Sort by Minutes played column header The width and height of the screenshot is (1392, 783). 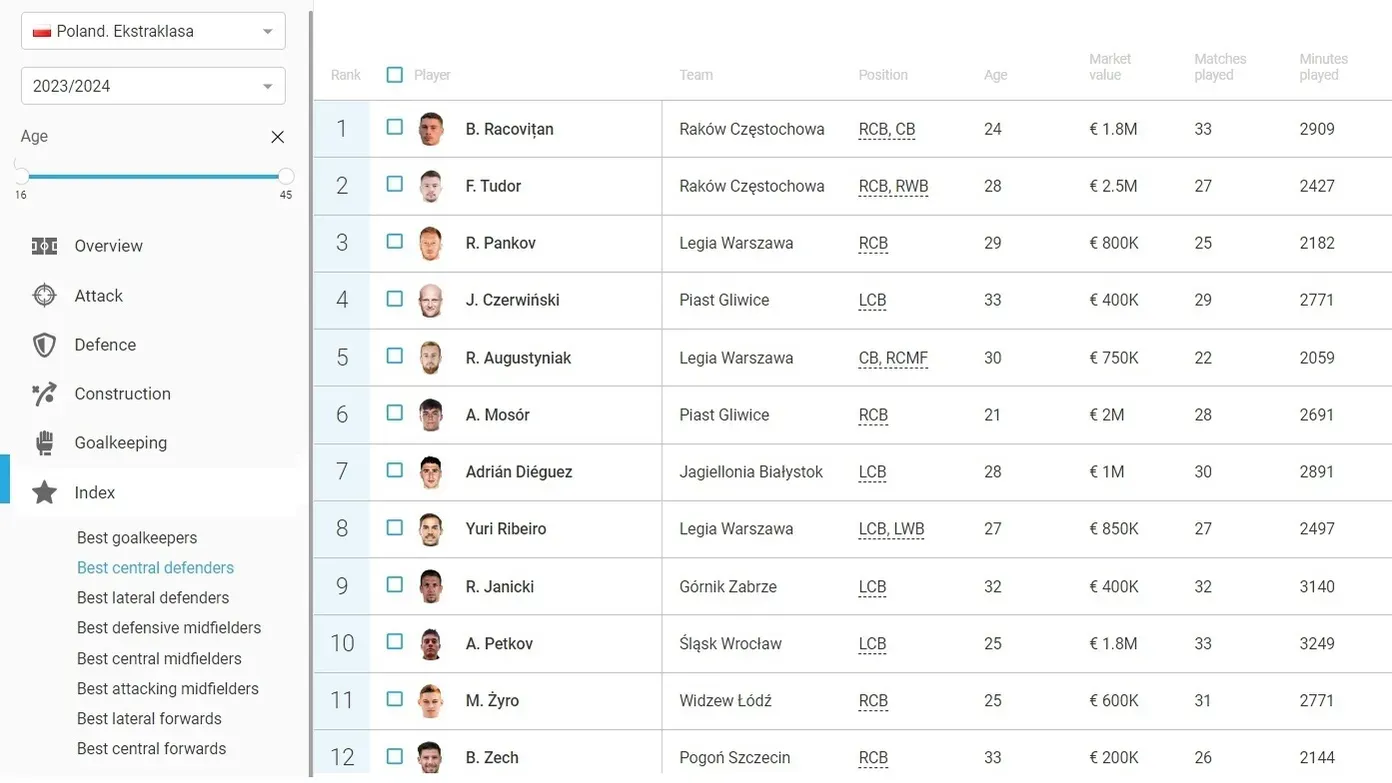pyautogui.click(x=1323, y=67)
